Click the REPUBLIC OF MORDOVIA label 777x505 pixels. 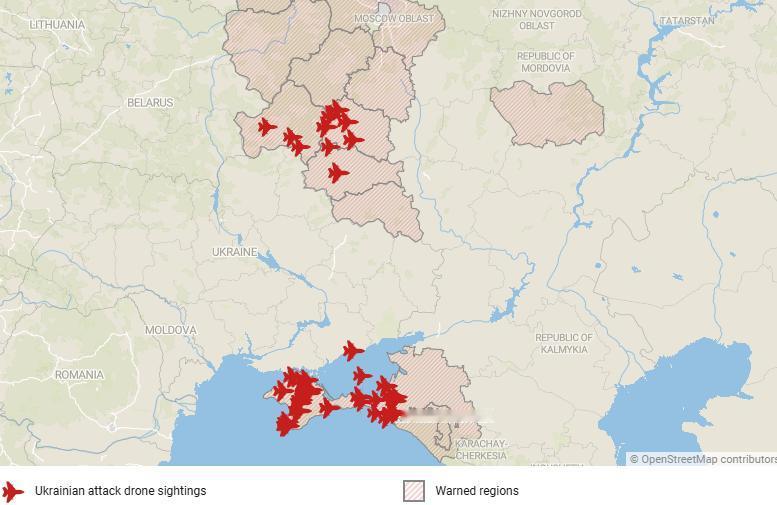point(546,62)
